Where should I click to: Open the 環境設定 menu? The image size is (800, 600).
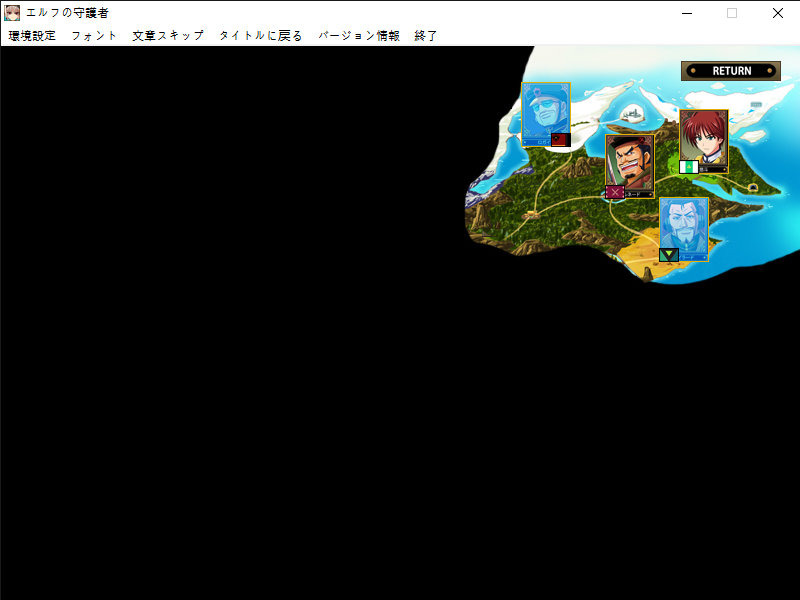point(32,36)
